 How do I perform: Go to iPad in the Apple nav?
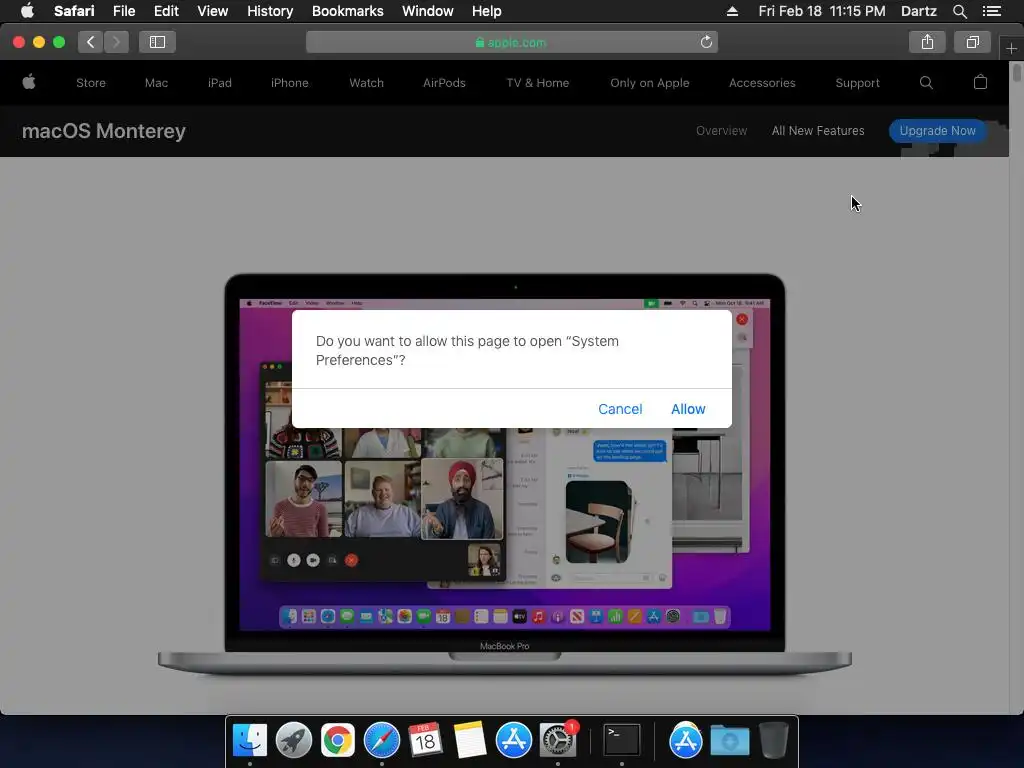pyautogui.click(x=219, y=83)
